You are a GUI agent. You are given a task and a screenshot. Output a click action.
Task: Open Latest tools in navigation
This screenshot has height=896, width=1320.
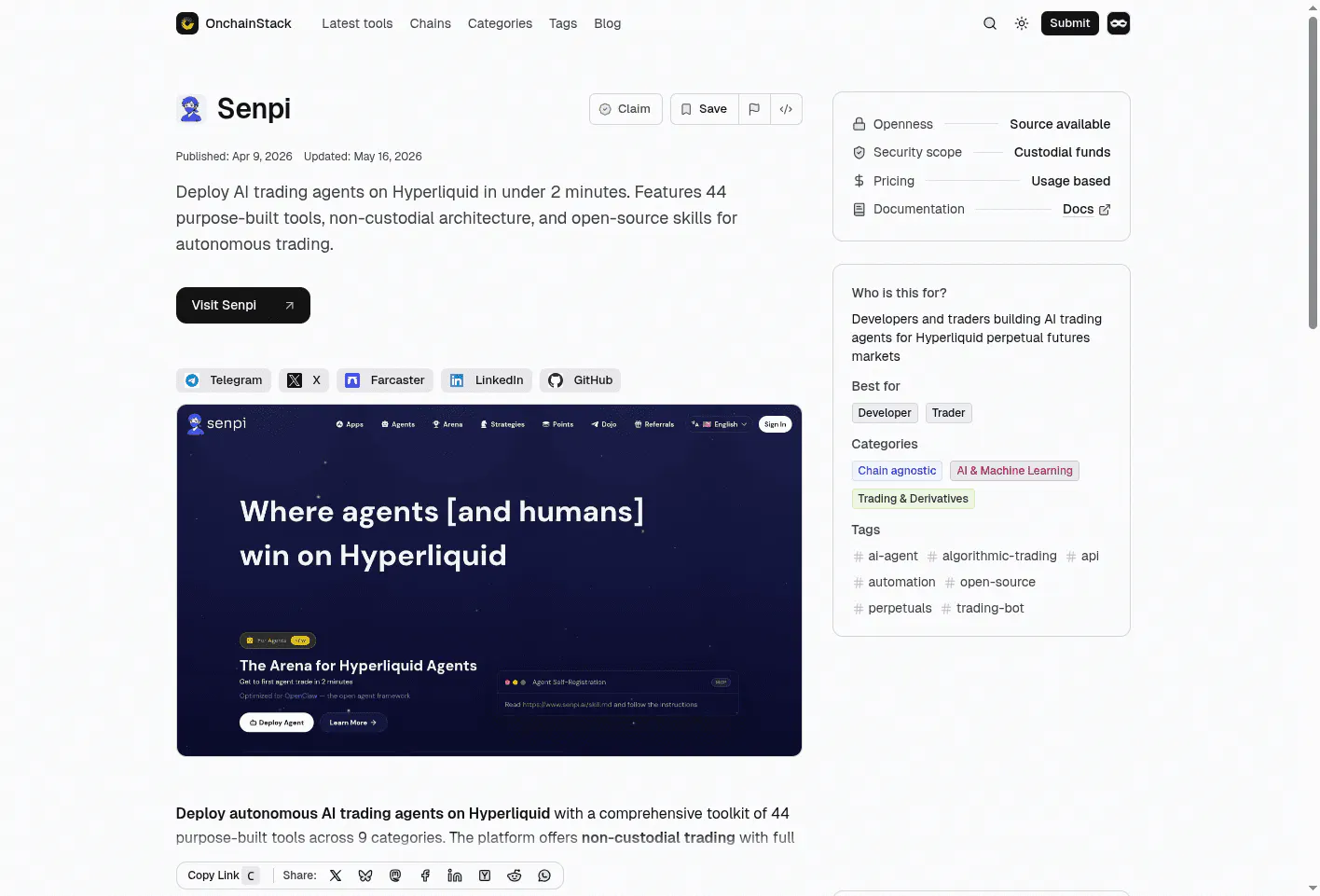pos(357,23)
